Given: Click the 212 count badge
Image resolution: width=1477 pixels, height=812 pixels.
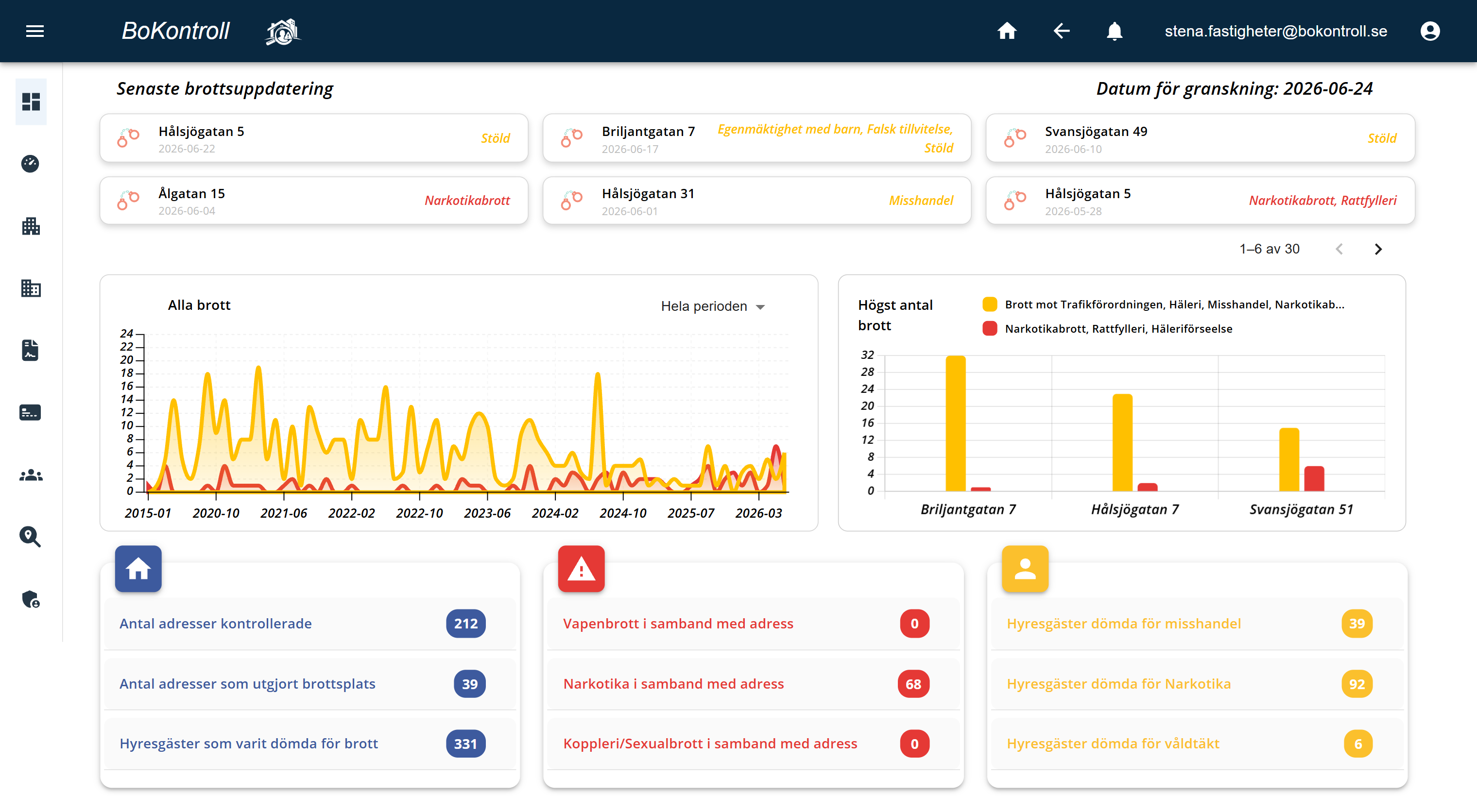Looking at the screenshot, I should 465,624.
